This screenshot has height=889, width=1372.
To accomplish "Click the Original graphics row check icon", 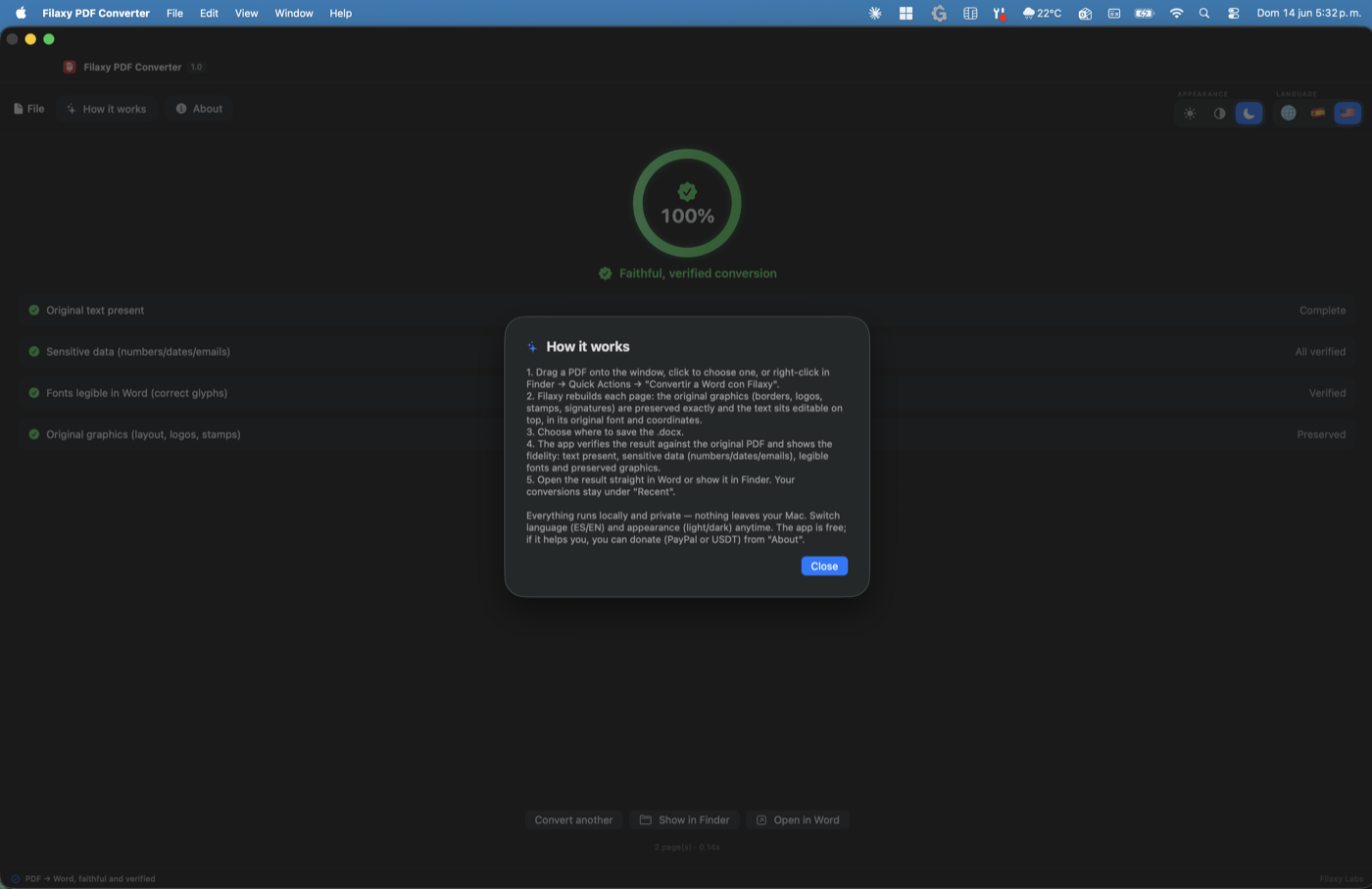I will click(34, 434).
